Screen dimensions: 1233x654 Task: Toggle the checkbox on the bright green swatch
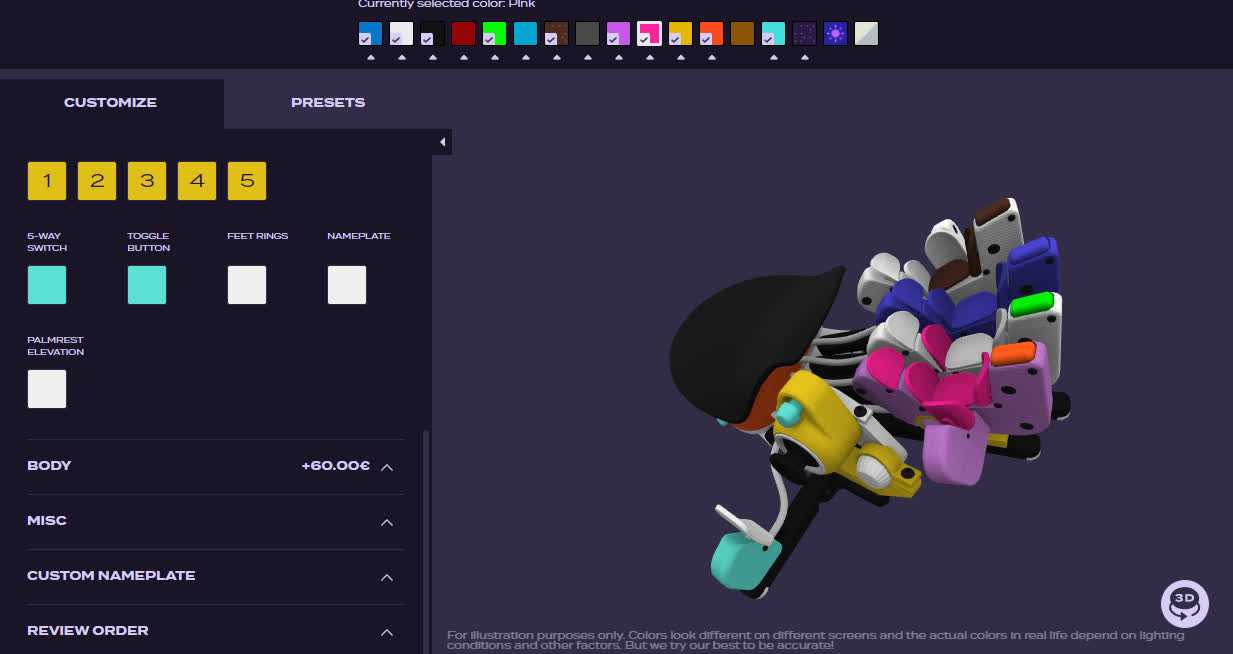tap(489, 39)
